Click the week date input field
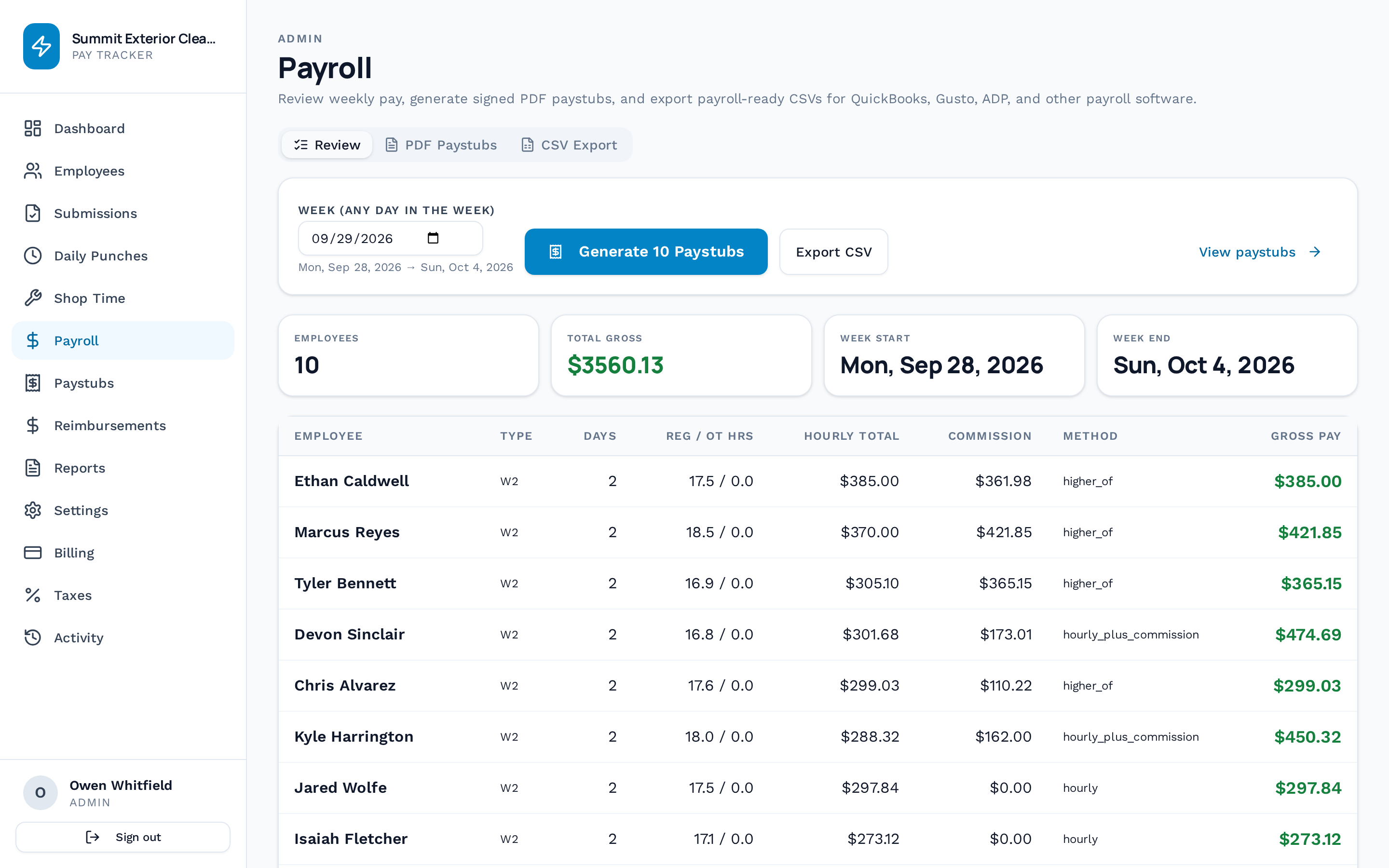This screenshot has width=1389, height=868. pyautogui.click(x=390, y=238)
